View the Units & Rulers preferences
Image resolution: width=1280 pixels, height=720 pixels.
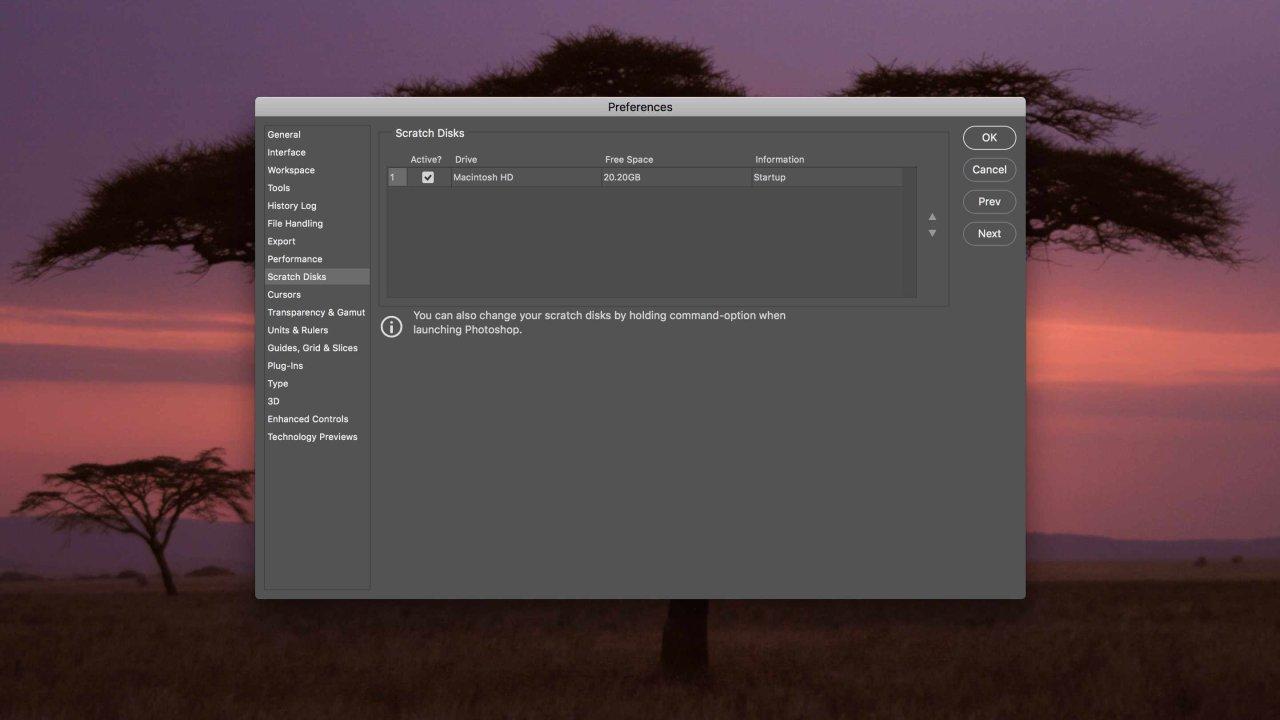297,330
